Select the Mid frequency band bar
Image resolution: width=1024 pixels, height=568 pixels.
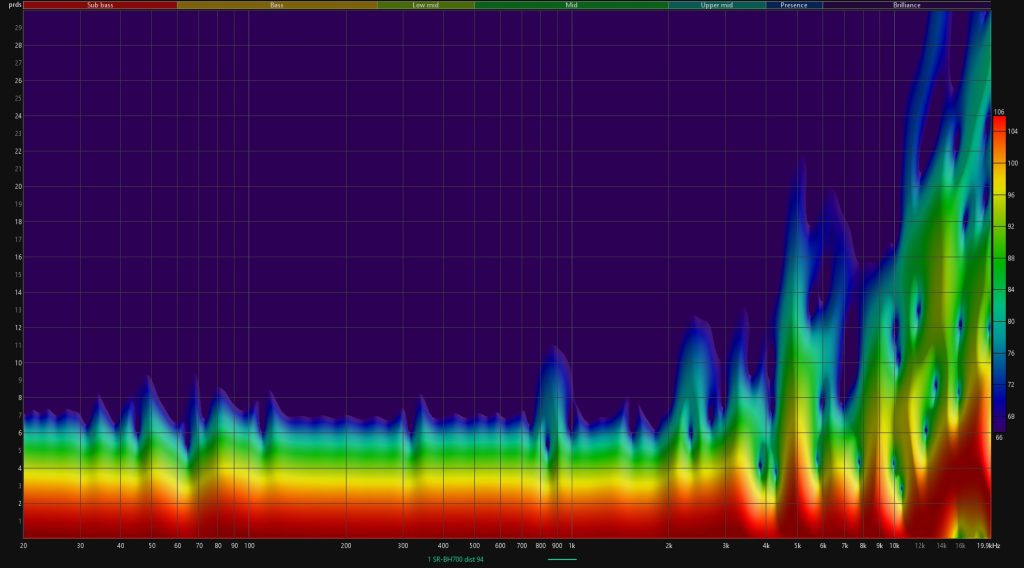click(x=571, y=5)
